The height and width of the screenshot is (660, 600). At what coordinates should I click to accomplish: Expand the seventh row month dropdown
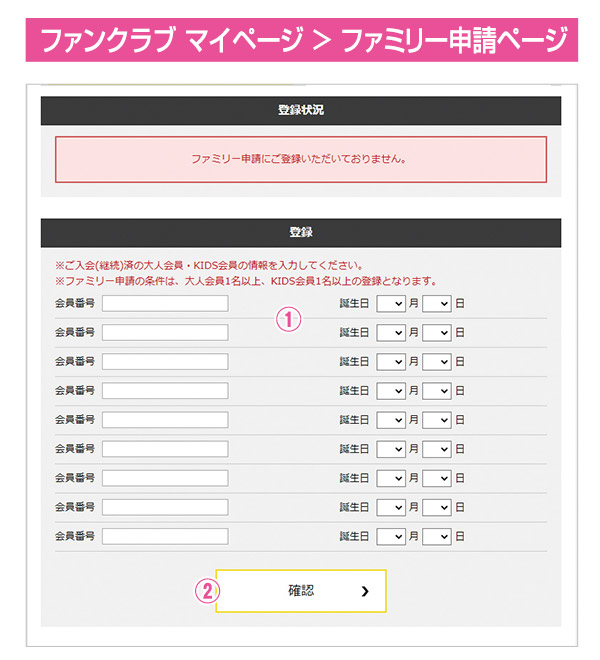[x=391, y=478]
